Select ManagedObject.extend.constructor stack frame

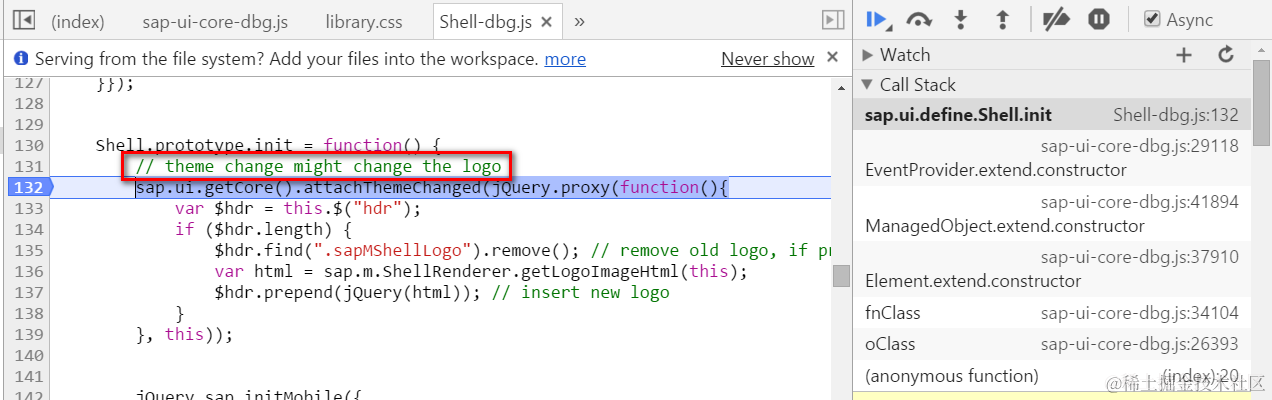coord(1052,214)
